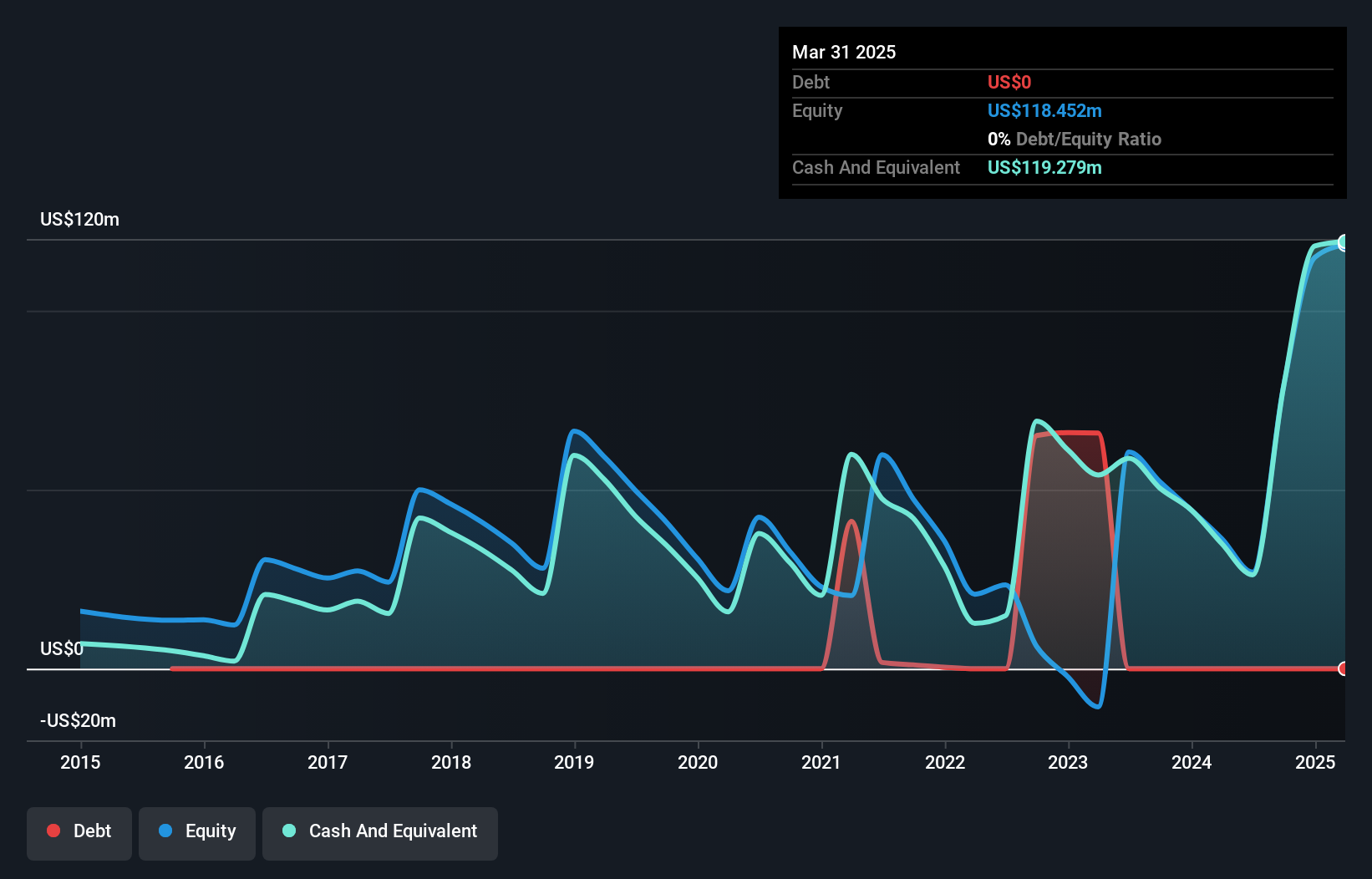Click the Mar 31 2025 tooltip date
Image resolution: width=1372 pixels, height=879 pixels.
844,52
